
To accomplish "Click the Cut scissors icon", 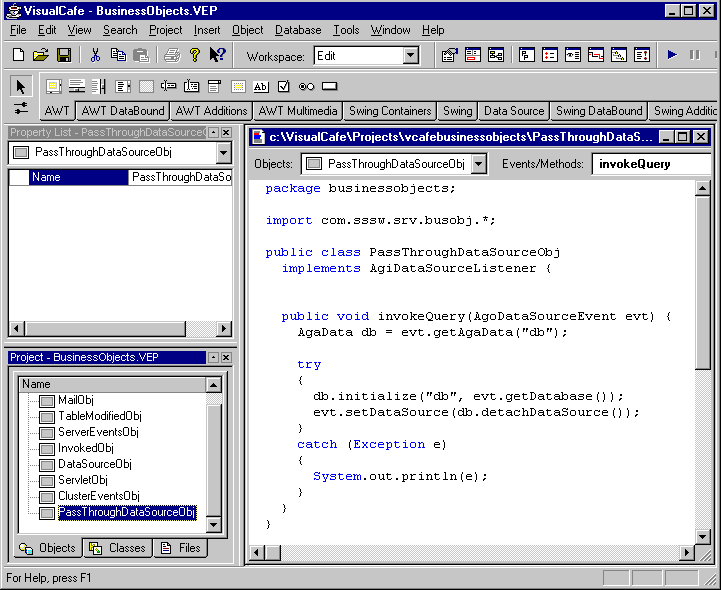I will tap(95, 55).
